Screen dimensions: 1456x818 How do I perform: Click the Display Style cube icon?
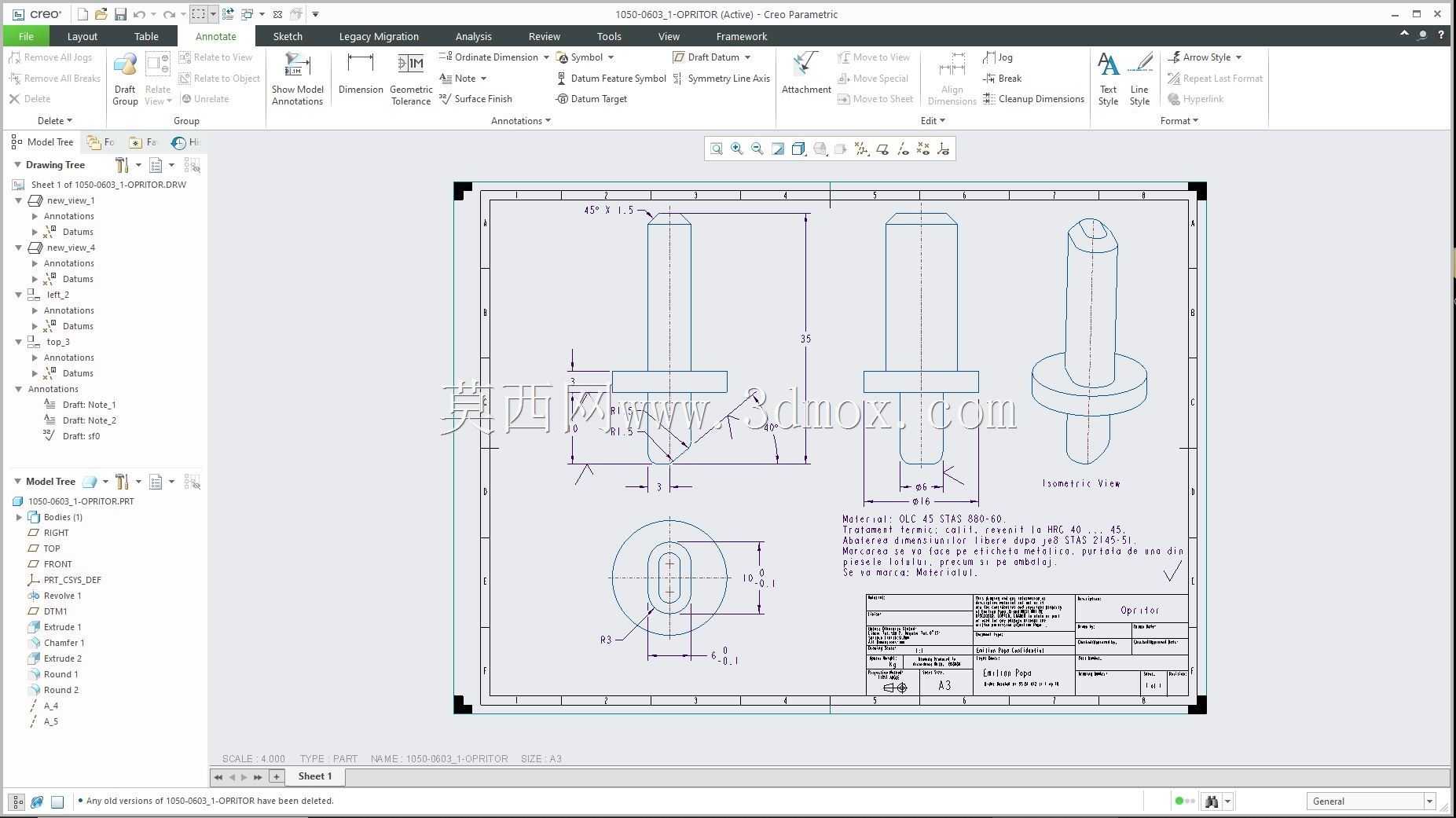pyautogui.click(x=798, y=149)
